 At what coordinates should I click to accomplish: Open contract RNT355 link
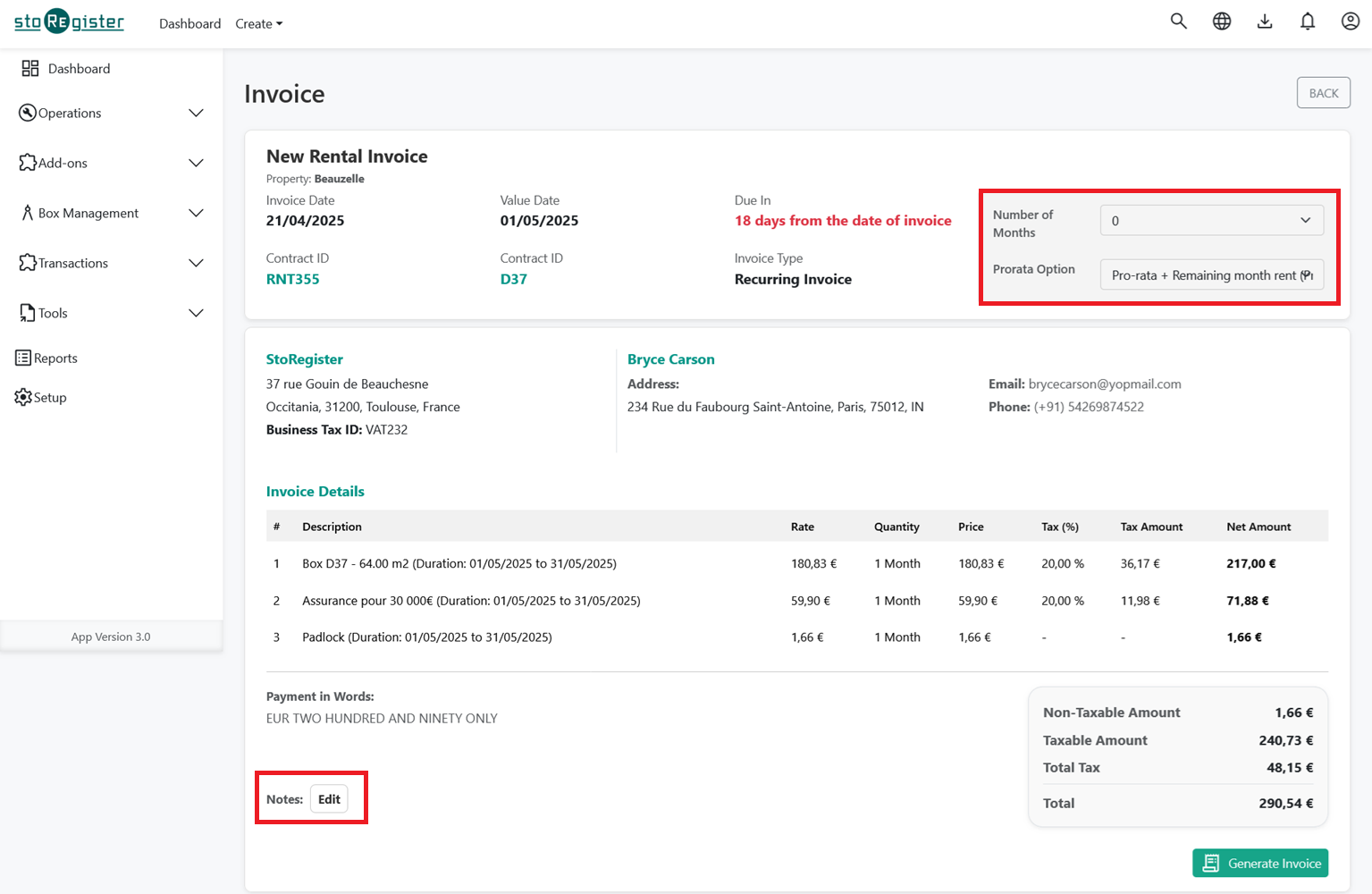(x=293, y=278)
